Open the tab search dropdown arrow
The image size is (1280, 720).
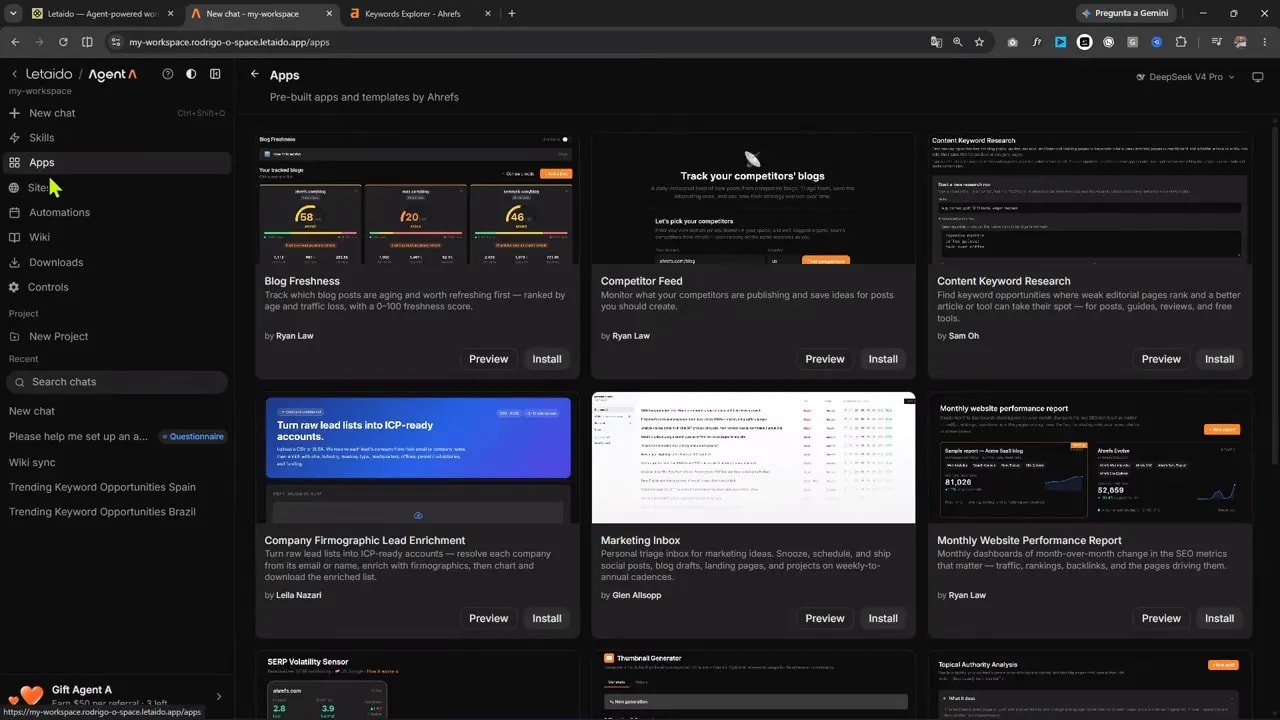(13, 14)
